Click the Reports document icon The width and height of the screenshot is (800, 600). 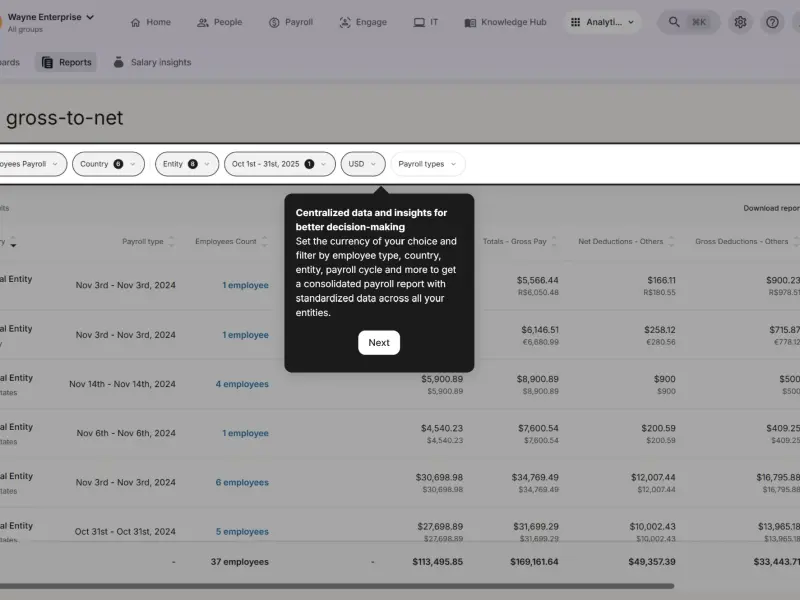47,62
